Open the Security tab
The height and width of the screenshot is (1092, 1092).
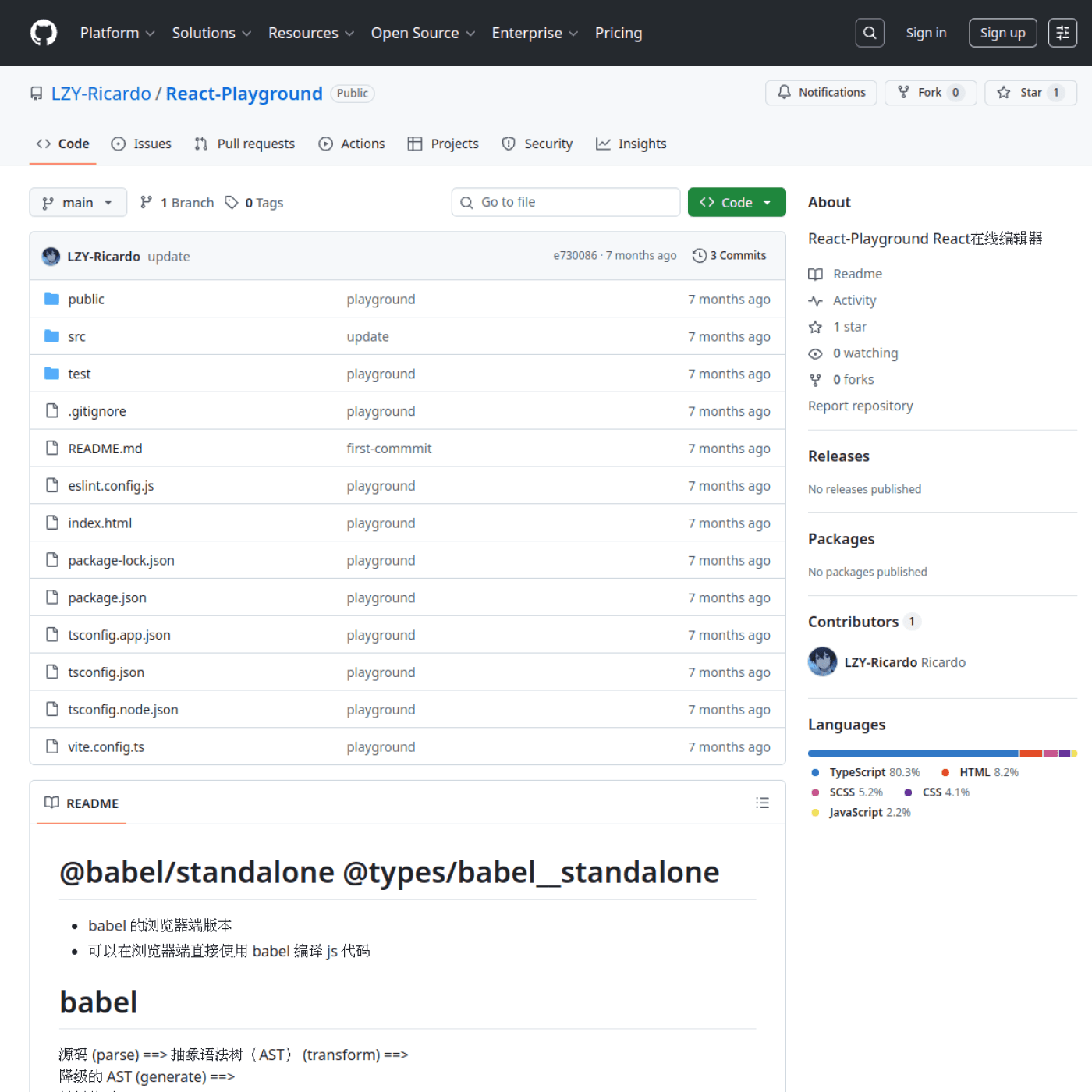pos(537,144)
